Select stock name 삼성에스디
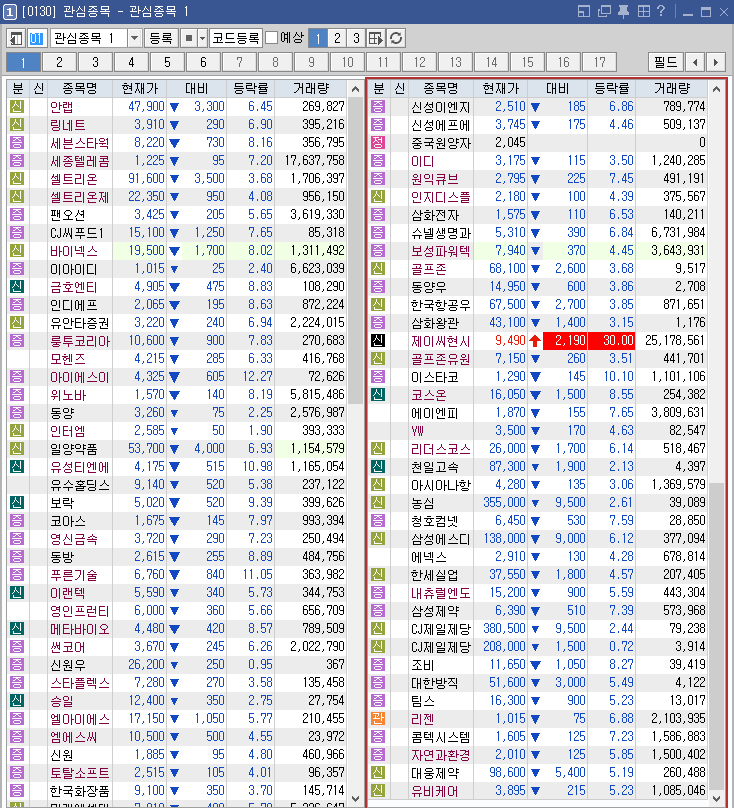 coord(441,538)
